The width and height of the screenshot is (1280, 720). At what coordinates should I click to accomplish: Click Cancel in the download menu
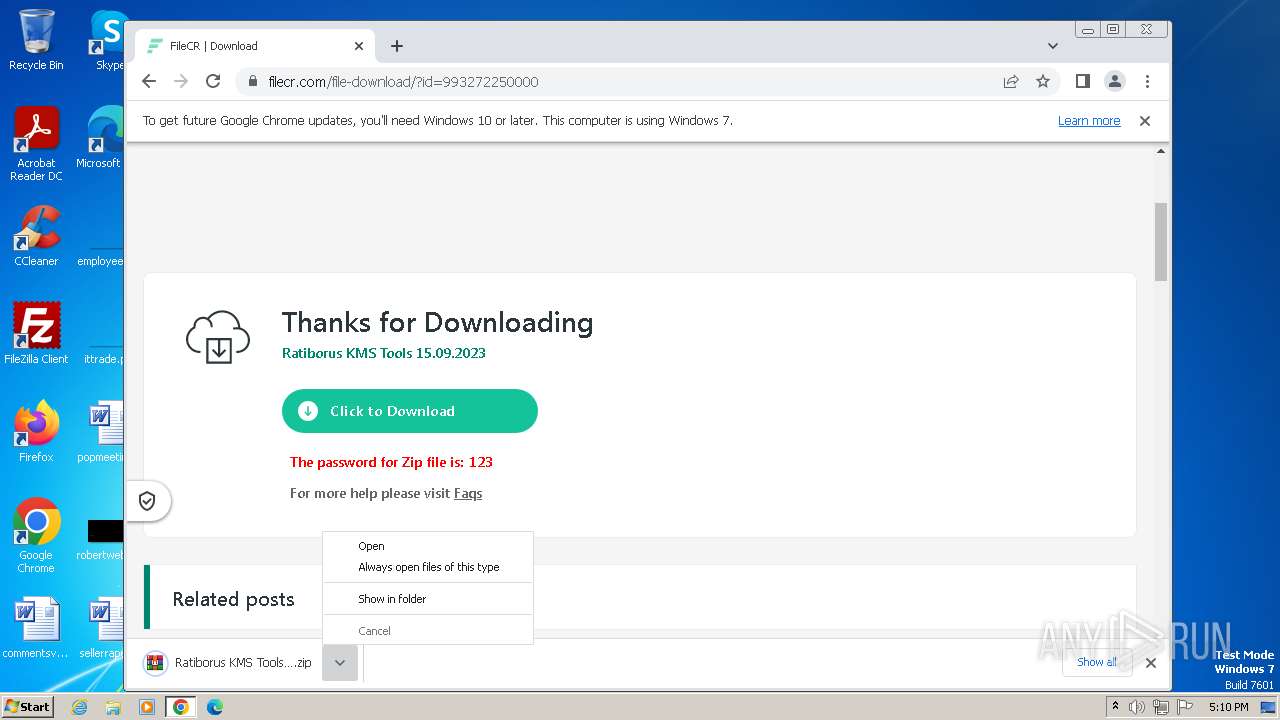click(x=428, y=631)
